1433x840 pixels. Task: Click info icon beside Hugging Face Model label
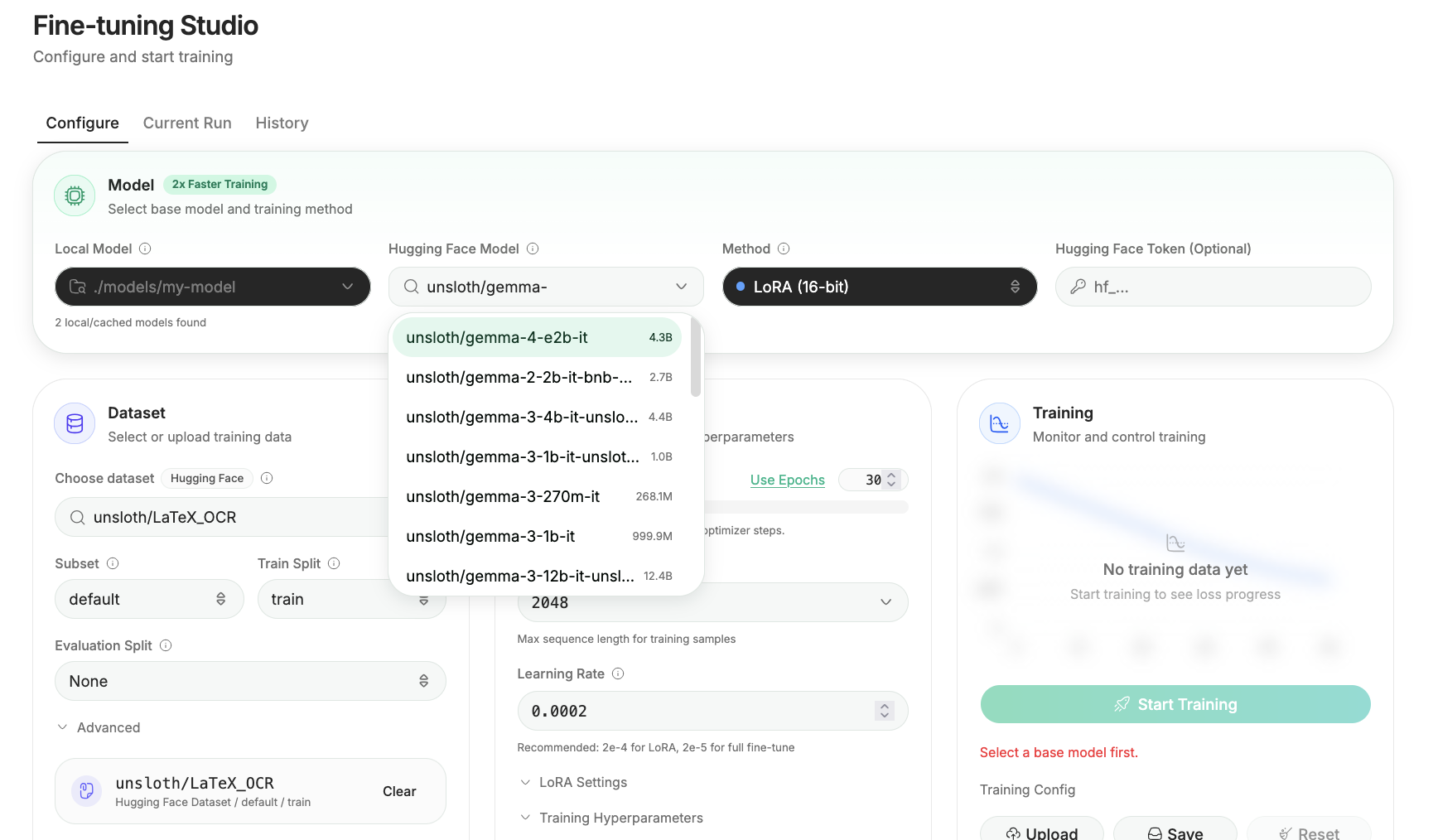[533, 249]
